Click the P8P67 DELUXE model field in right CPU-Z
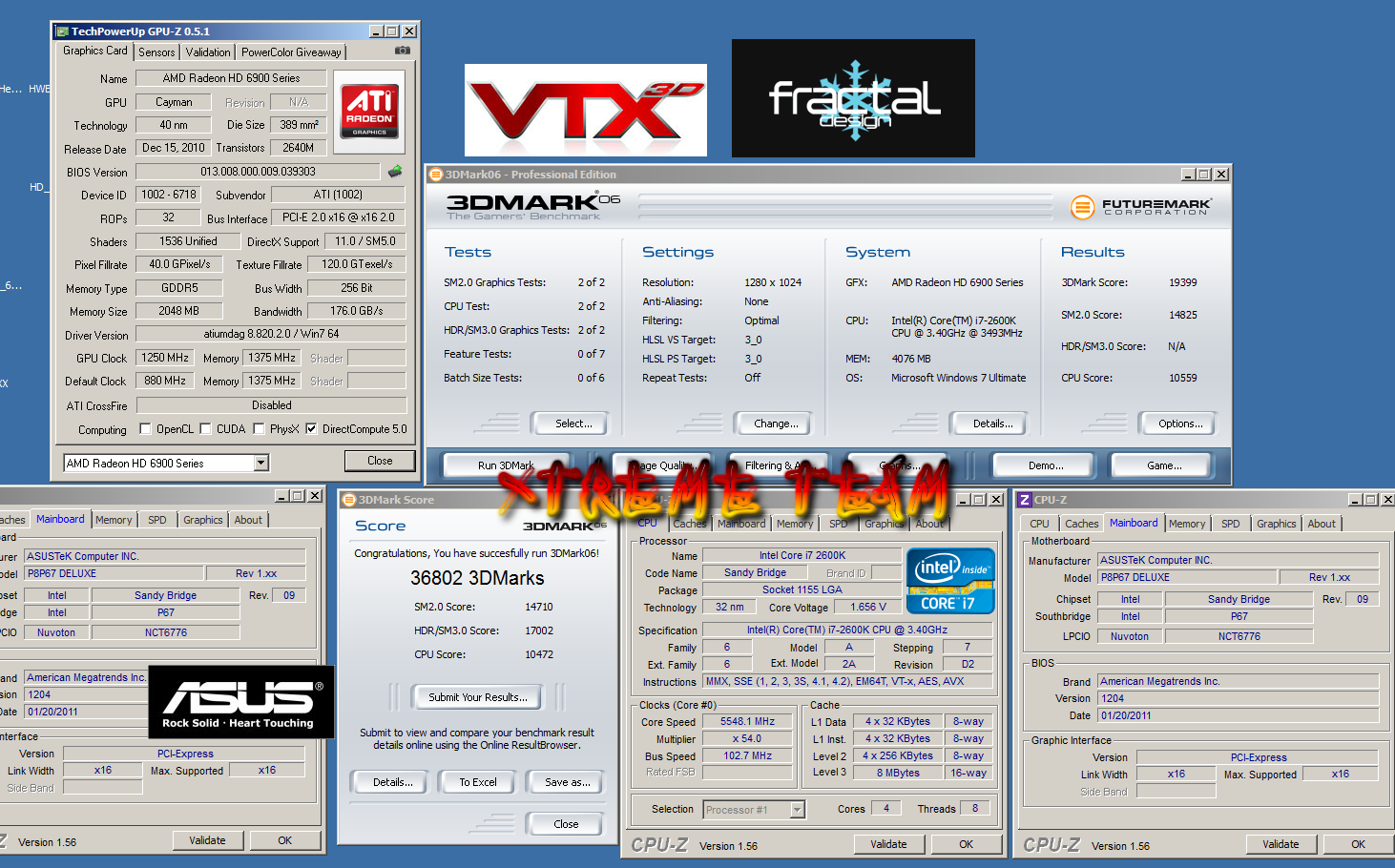1395x868 pixels. pos(1186,577)
